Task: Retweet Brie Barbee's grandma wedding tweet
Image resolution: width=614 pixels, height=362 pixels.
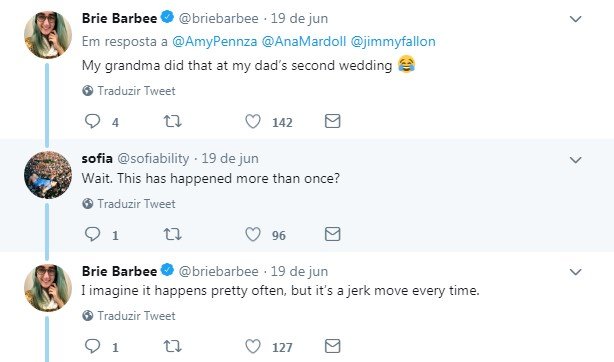Action: pyautogui.click(x=172, y=121)
